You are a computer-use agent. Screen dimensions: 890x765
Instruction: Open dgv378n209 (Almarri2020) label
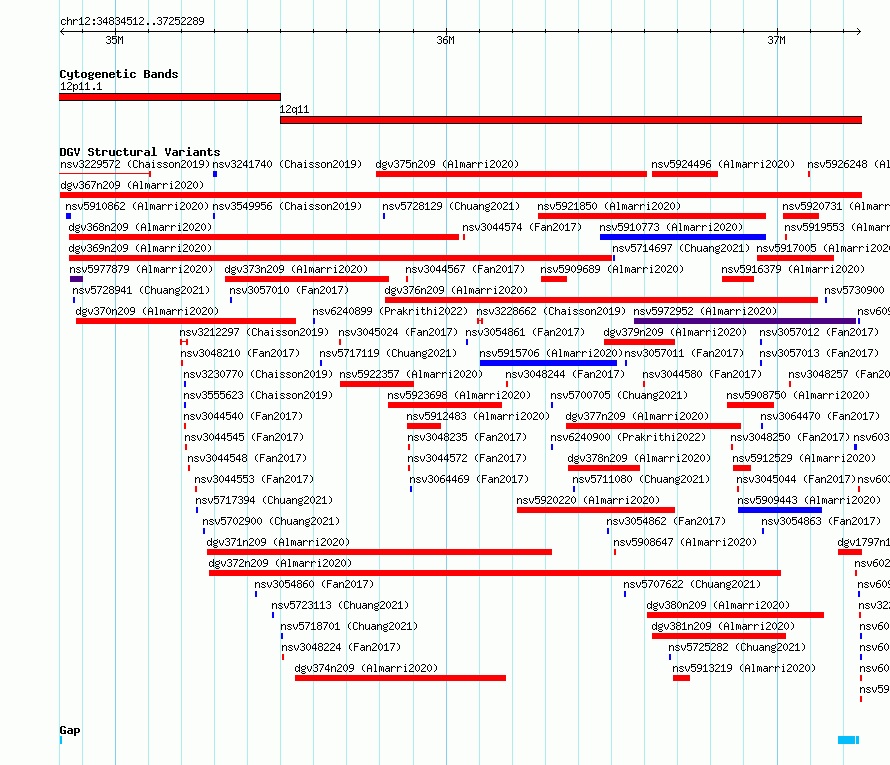click(x=639, y=458)
